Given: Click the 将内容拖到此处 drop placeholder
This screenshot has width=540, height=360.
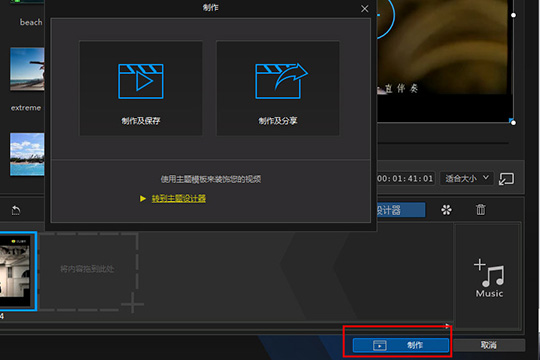Looking at the screenshot, I should (x=88, y=271).
